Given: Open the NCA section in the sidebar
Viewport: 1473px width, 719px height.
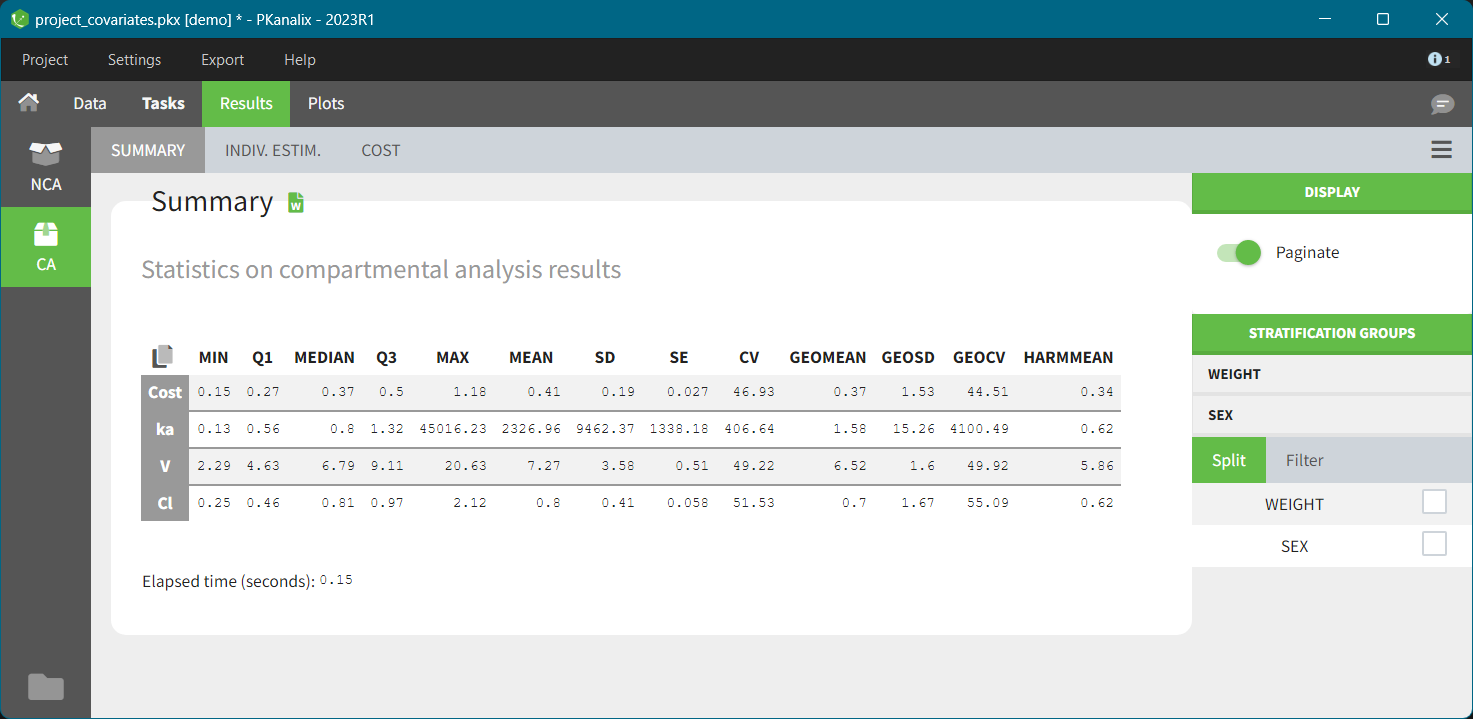Looking at the screenshot, I should (x=46, y=167).
